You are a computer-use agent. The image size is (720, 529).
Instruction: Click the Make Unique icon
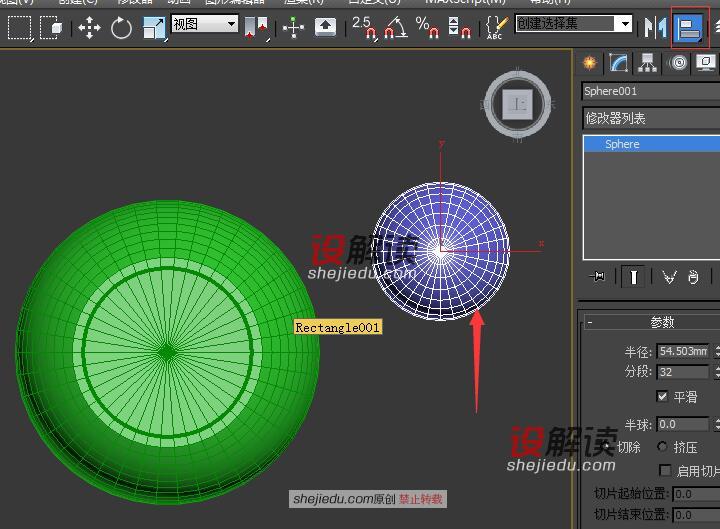[x=669, y=276]
